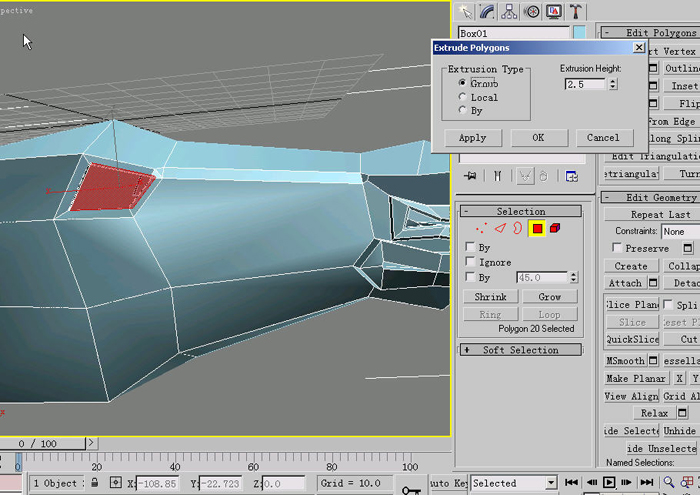The image size is (700, 495).
Task: Open MSmooth settings box icon
Action: [653, 360]
